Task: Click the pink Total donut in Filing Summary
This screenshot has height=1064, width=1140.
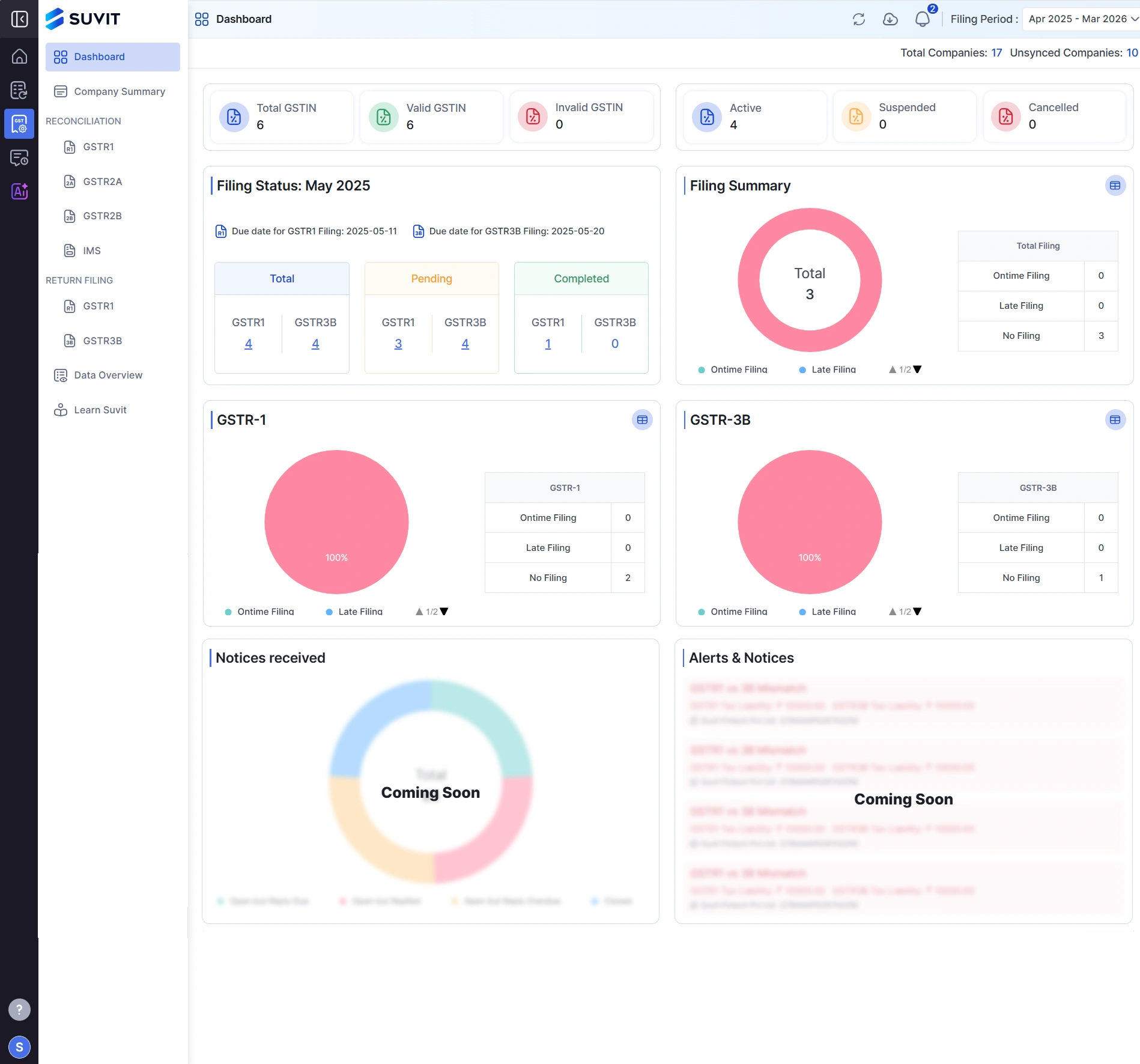Action: click(751, 280)
